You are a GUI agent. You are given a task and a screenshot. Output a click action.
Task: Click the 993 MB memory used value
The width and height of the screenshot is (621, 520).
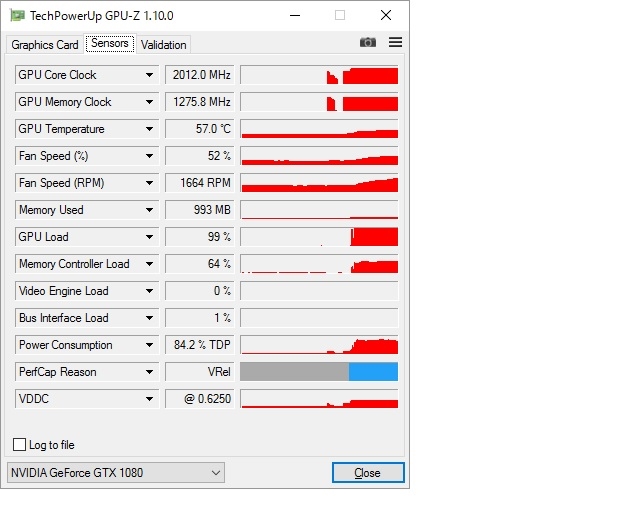pos(200,210)
